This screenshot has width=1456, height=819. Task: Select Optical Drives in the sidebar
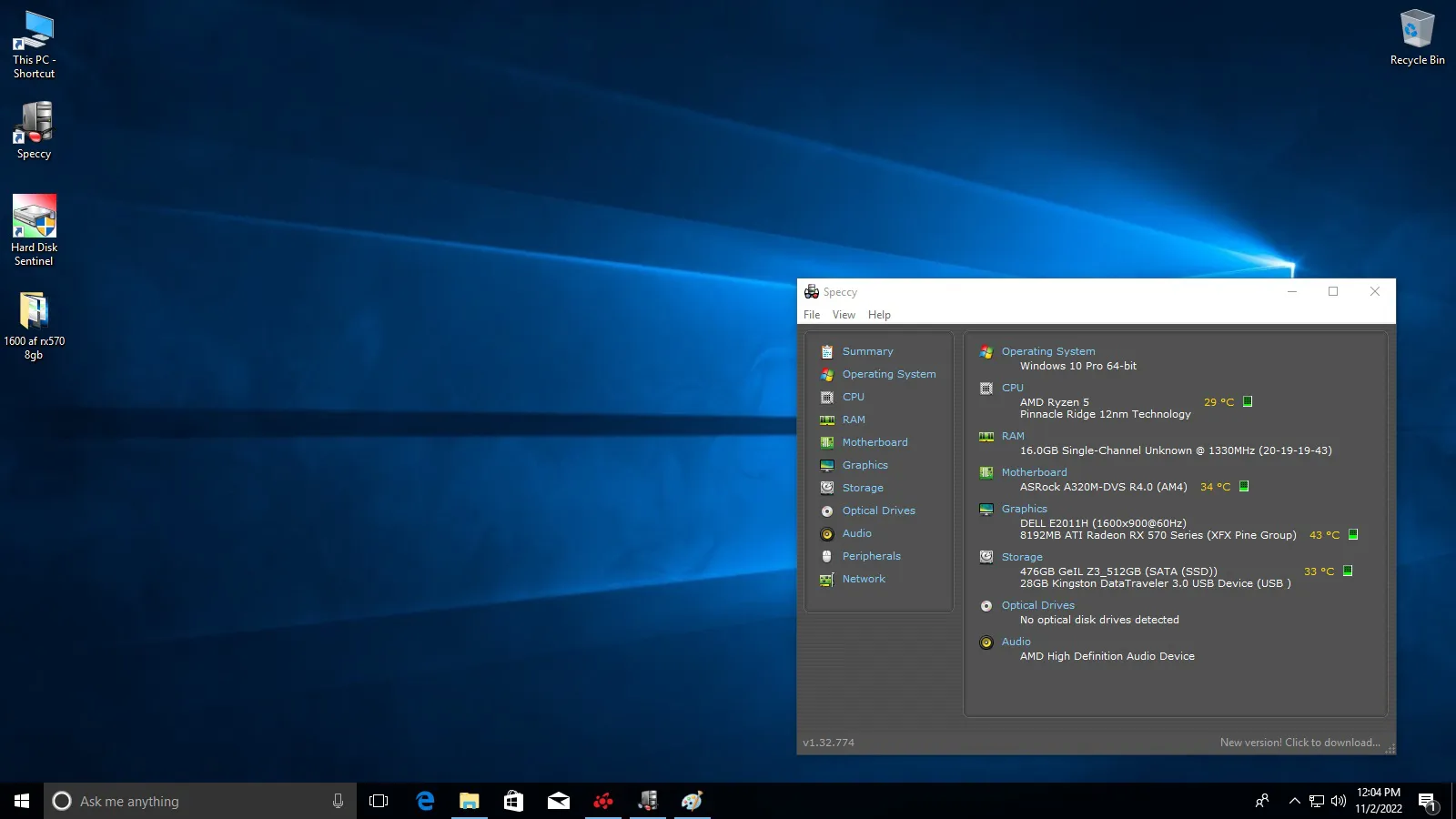click(x=878, y=511)
